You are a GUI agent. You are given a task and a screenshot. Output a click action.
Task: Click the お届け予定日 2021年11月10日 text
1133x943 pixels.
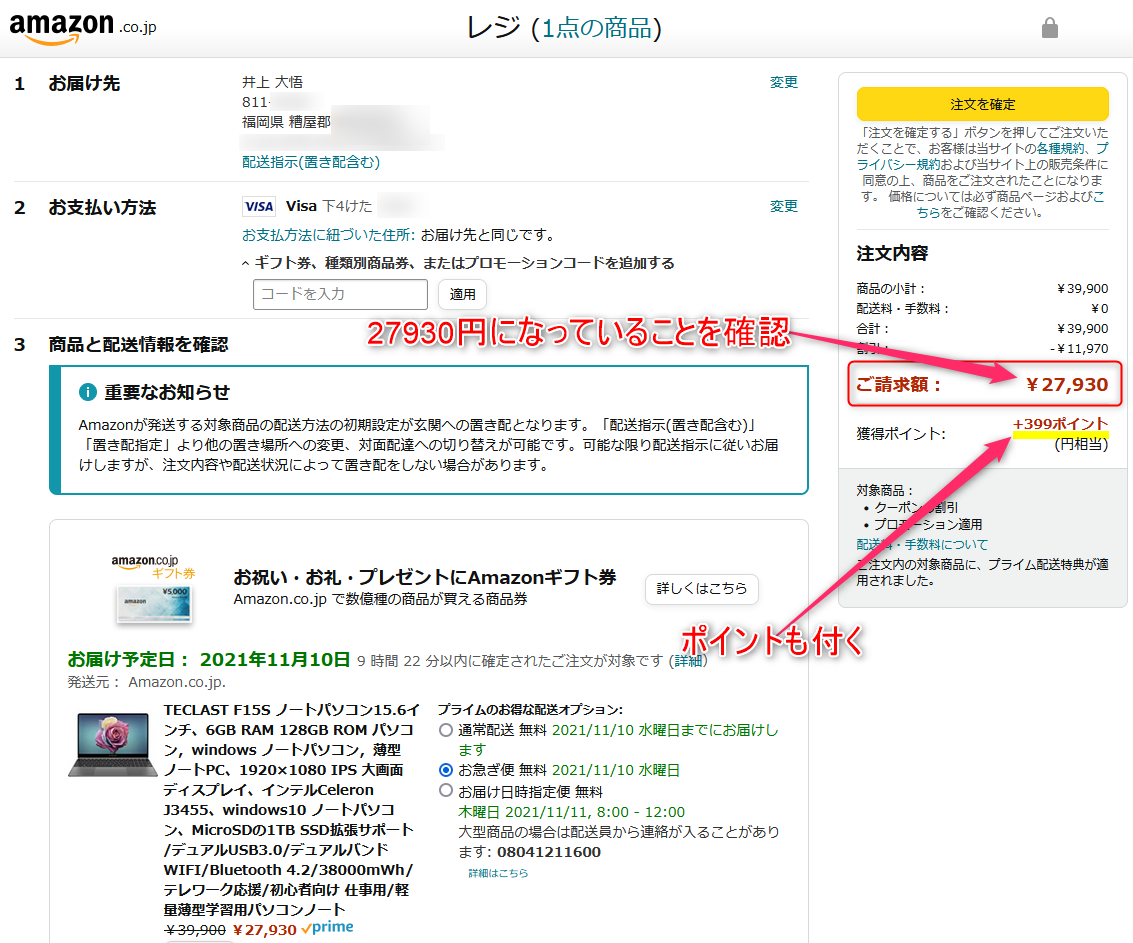pyautogui.click(x=209, y=660)
